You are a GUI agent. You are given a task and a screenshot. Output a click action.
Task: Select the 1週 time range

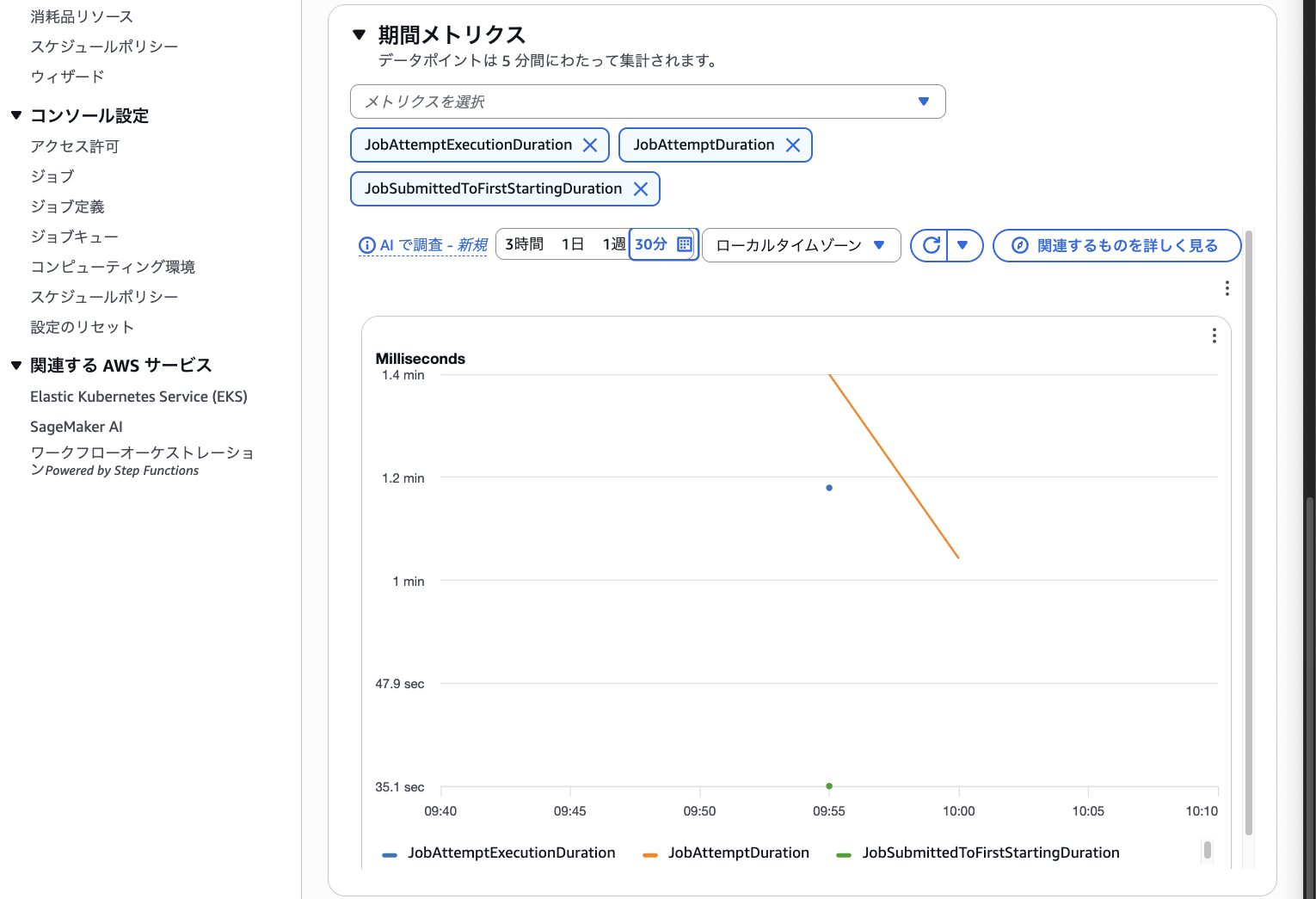point(613,244)
